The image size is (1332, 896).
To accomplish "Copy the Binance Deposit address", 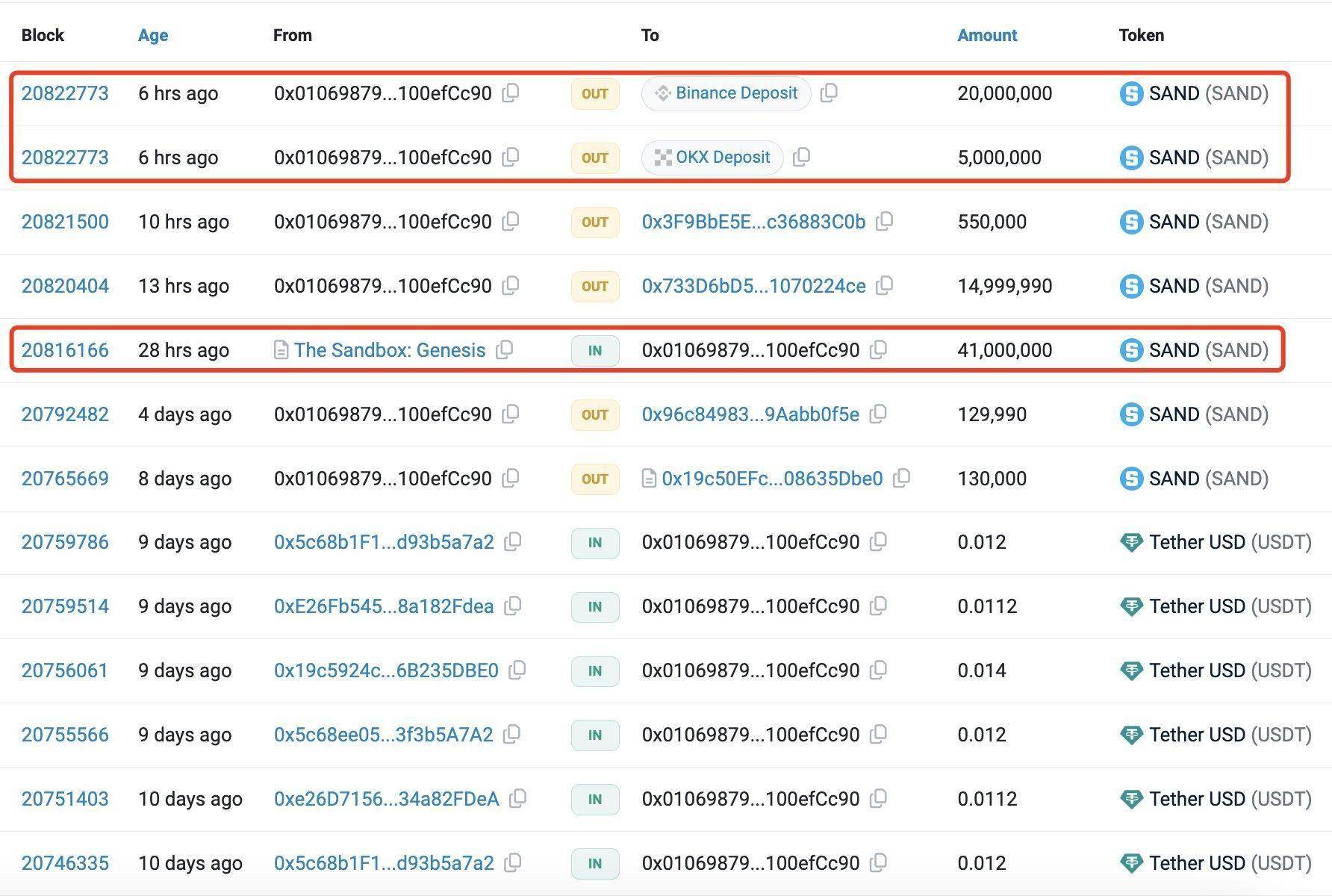I will (829, 93).
